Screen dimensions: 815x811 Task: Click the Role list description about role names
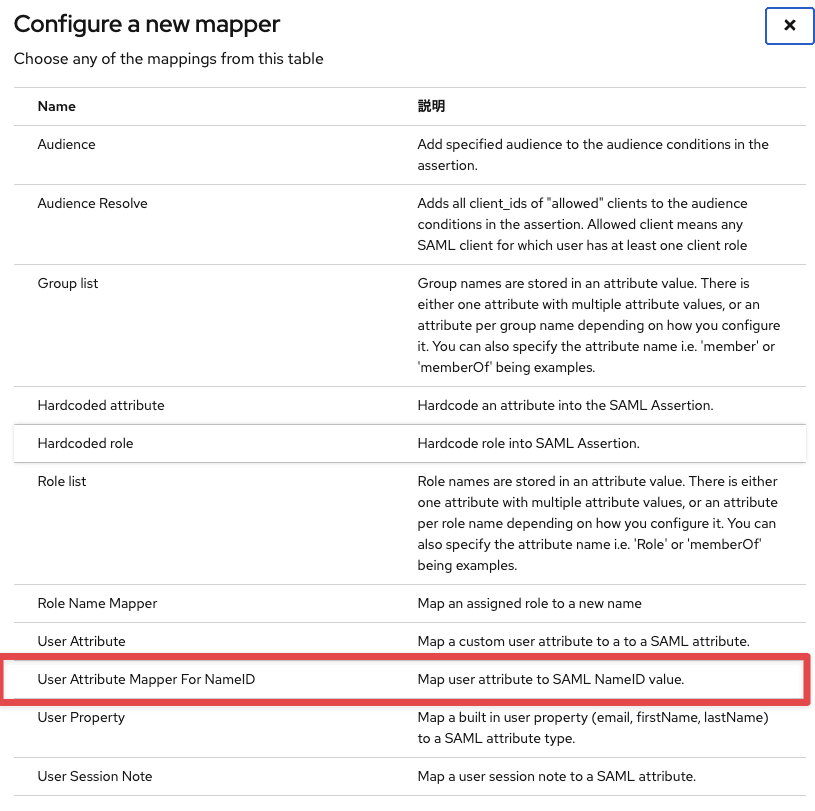[599, 523]
